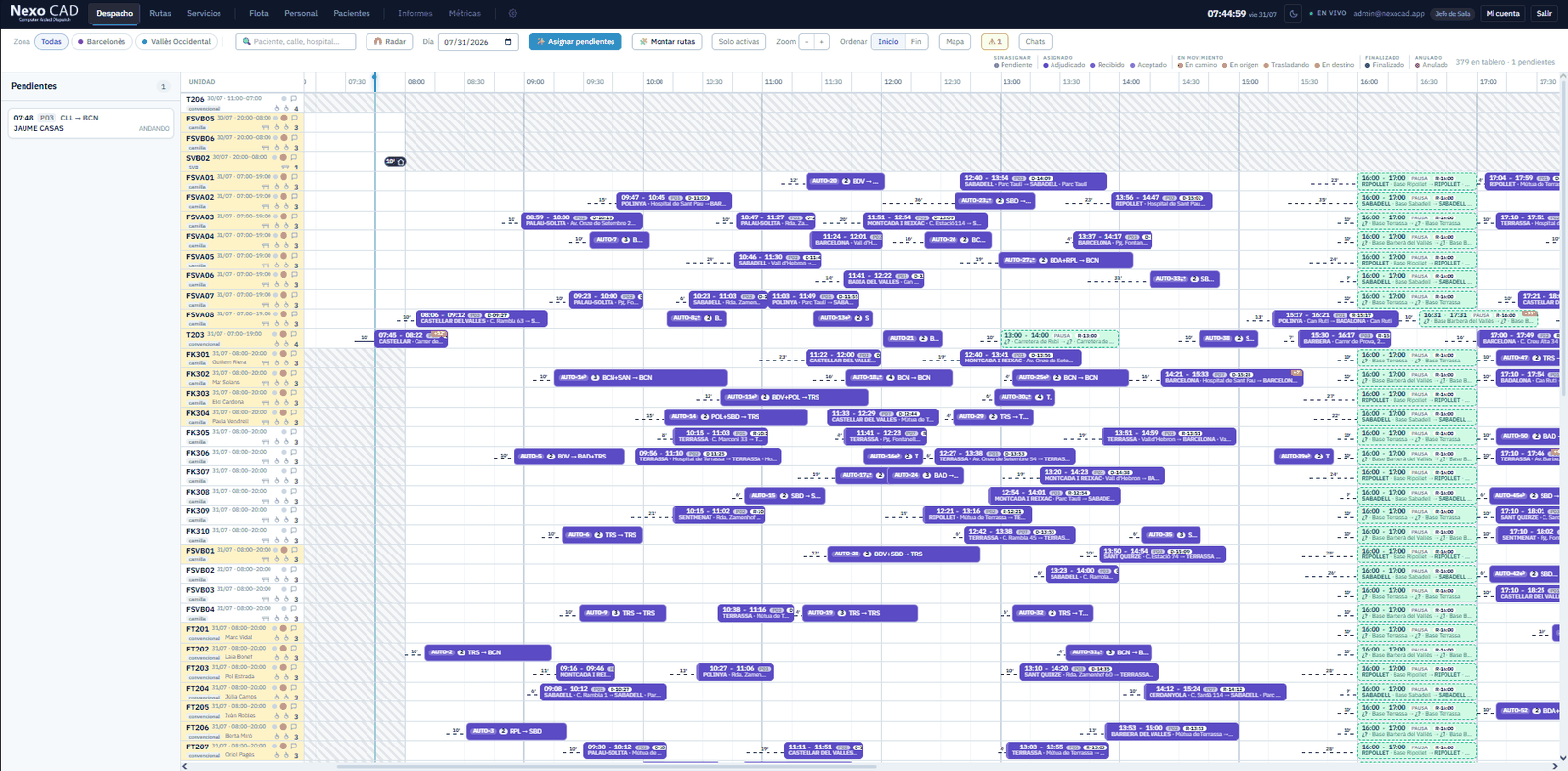
Task: Toggle the Mapa view
Action: pos(955,42)
